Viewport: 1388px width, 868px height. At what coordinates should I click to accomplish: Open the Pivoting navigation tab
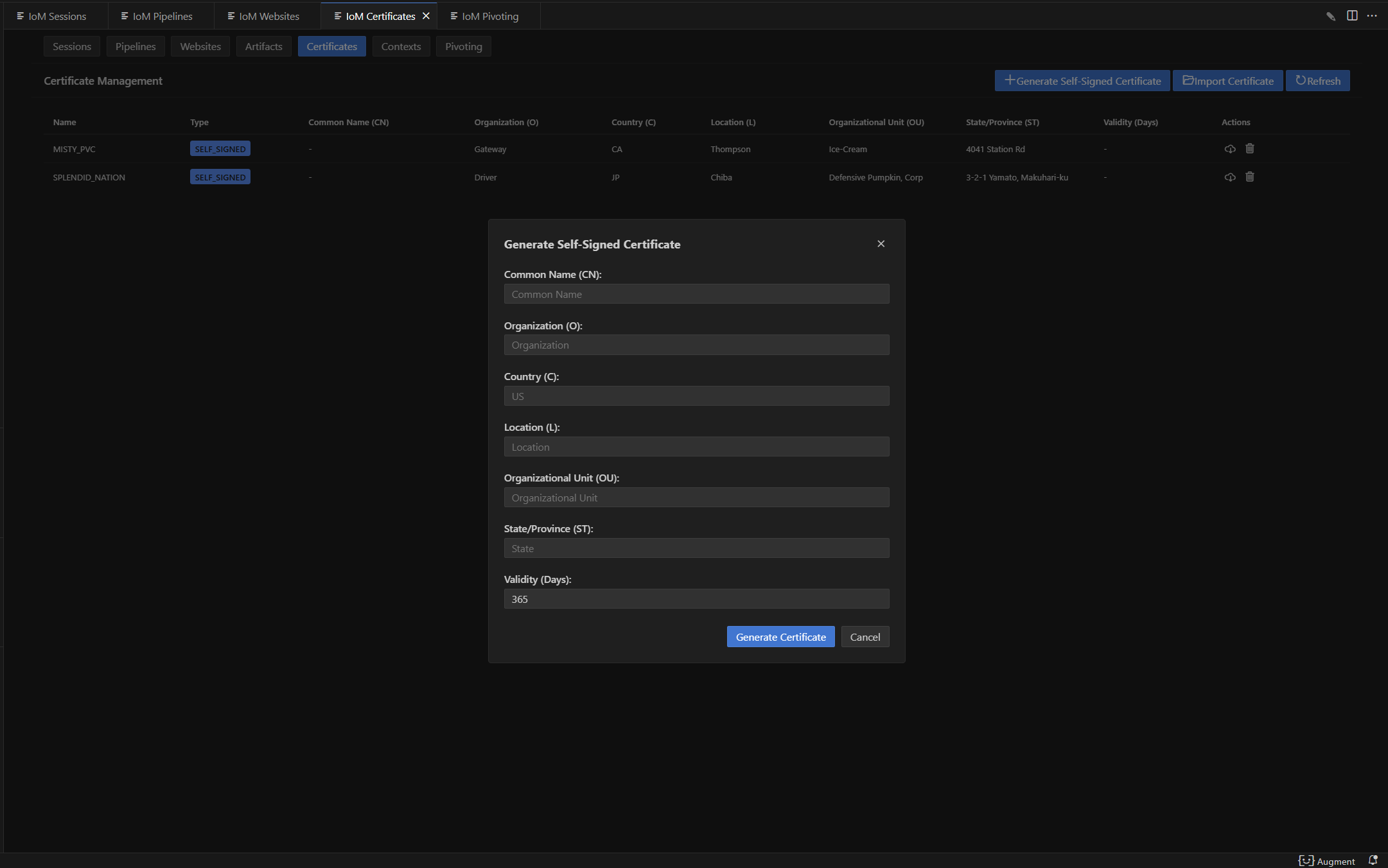(463, 46)
